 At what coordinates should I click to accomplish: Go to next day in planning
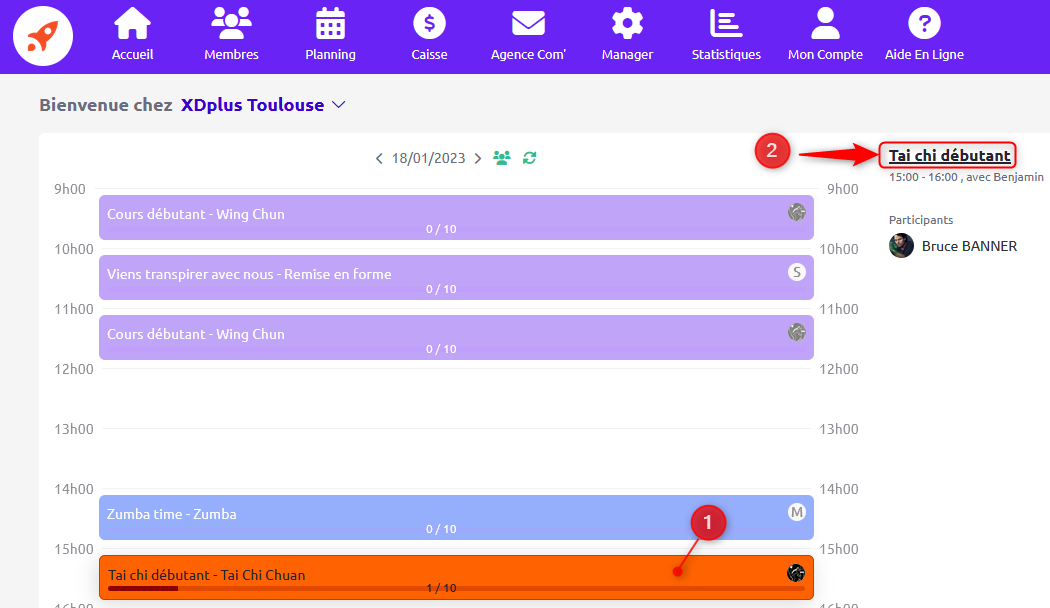tap(477, 158)
